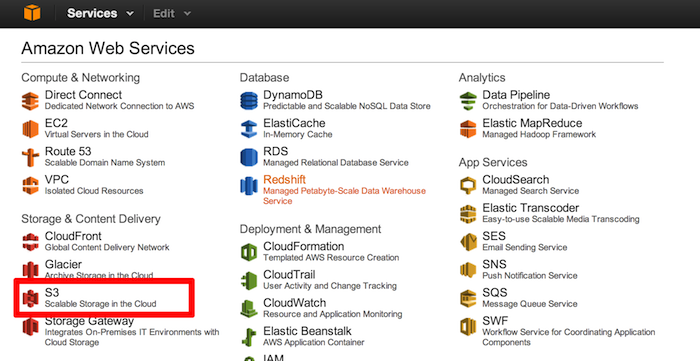
Task: Open the Route 53 link
Action: tap(68, 151)
